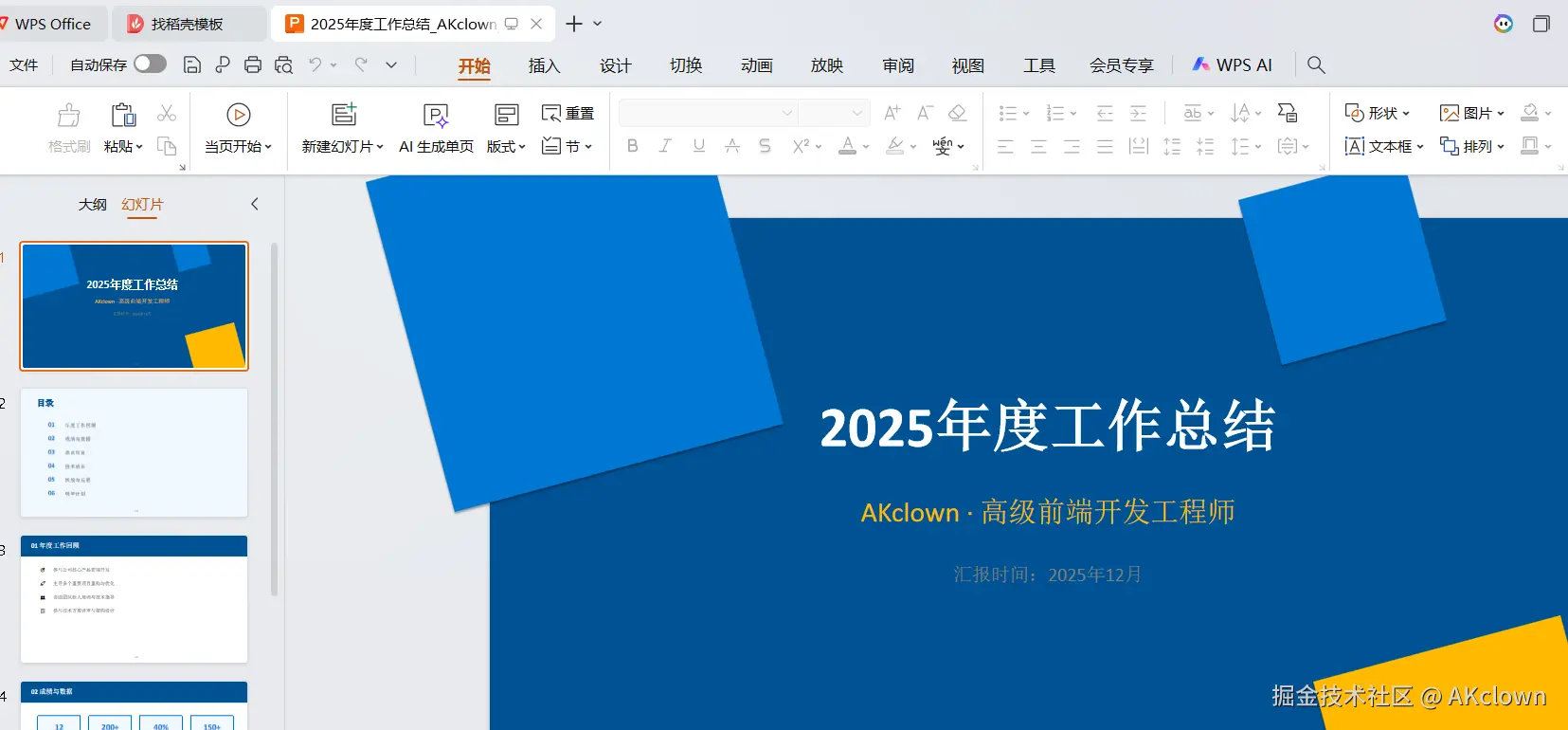Click the Italic I icon

(666, 146)
